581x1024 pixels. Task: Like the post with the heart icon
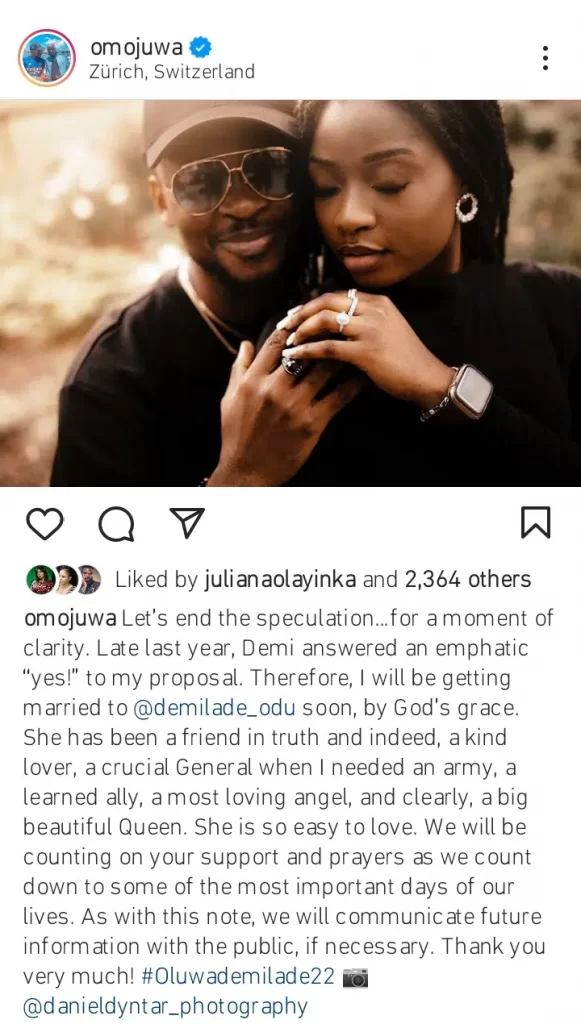[45, 523]
